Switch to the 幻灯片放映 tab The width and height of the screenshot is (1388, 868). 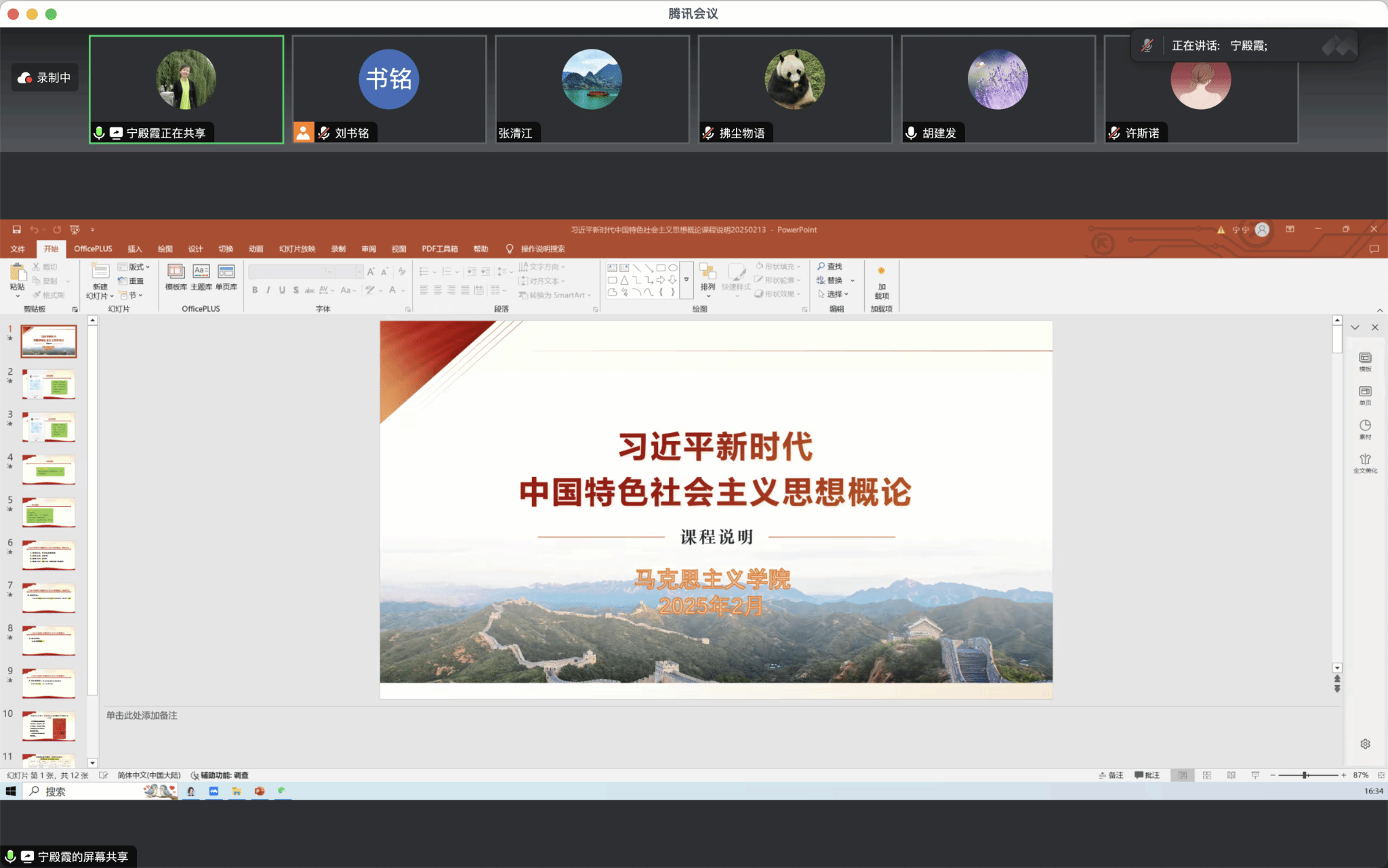[x=297, y=249]
